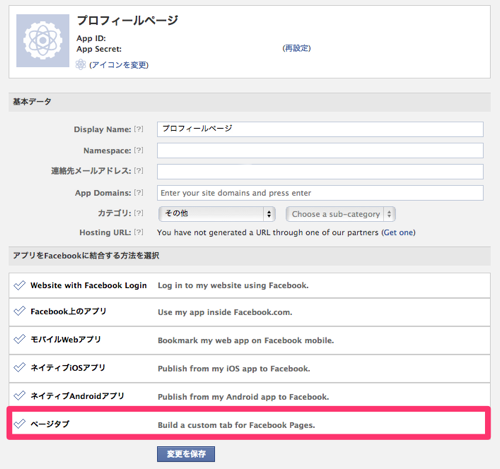This screenshot has height=469, width=500.
Task: Click the App Secret: label
Action: (x=99, y=49)
